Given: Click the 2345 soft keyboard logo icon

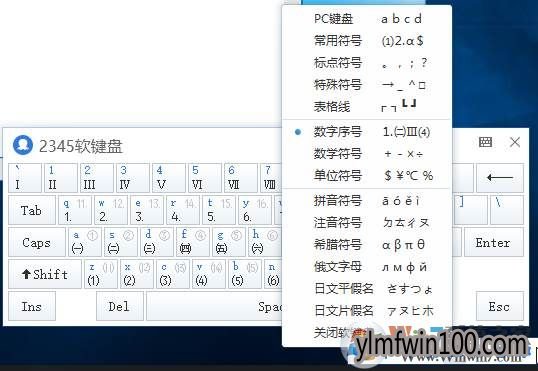Looking at the screenshot, I should pyautogui.click(x=23, y=146).
